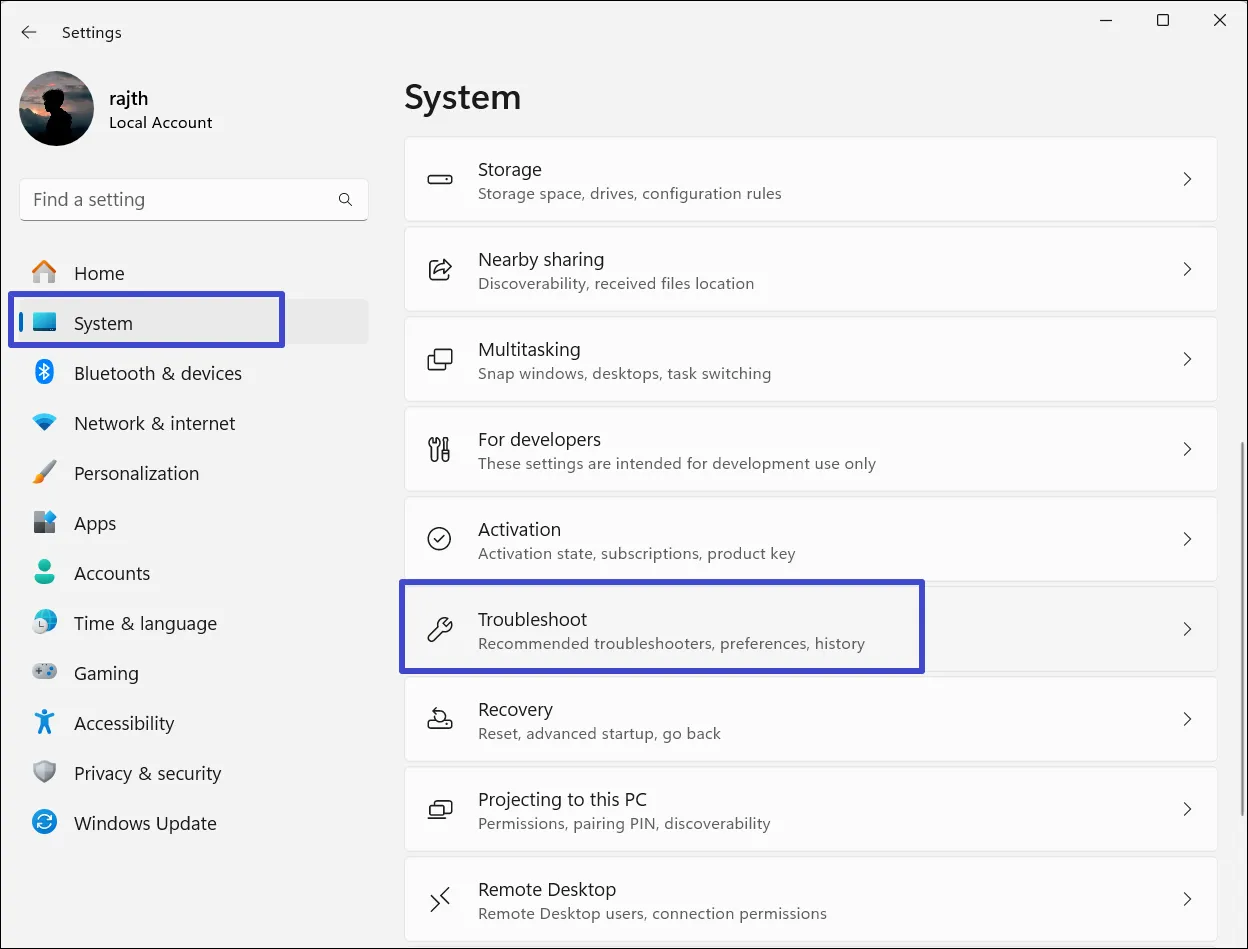Expand Projecting to this PC chevron
The width and height of the screenshot is (1248, 949).
pyautogui.click(x=1187, y=810)
